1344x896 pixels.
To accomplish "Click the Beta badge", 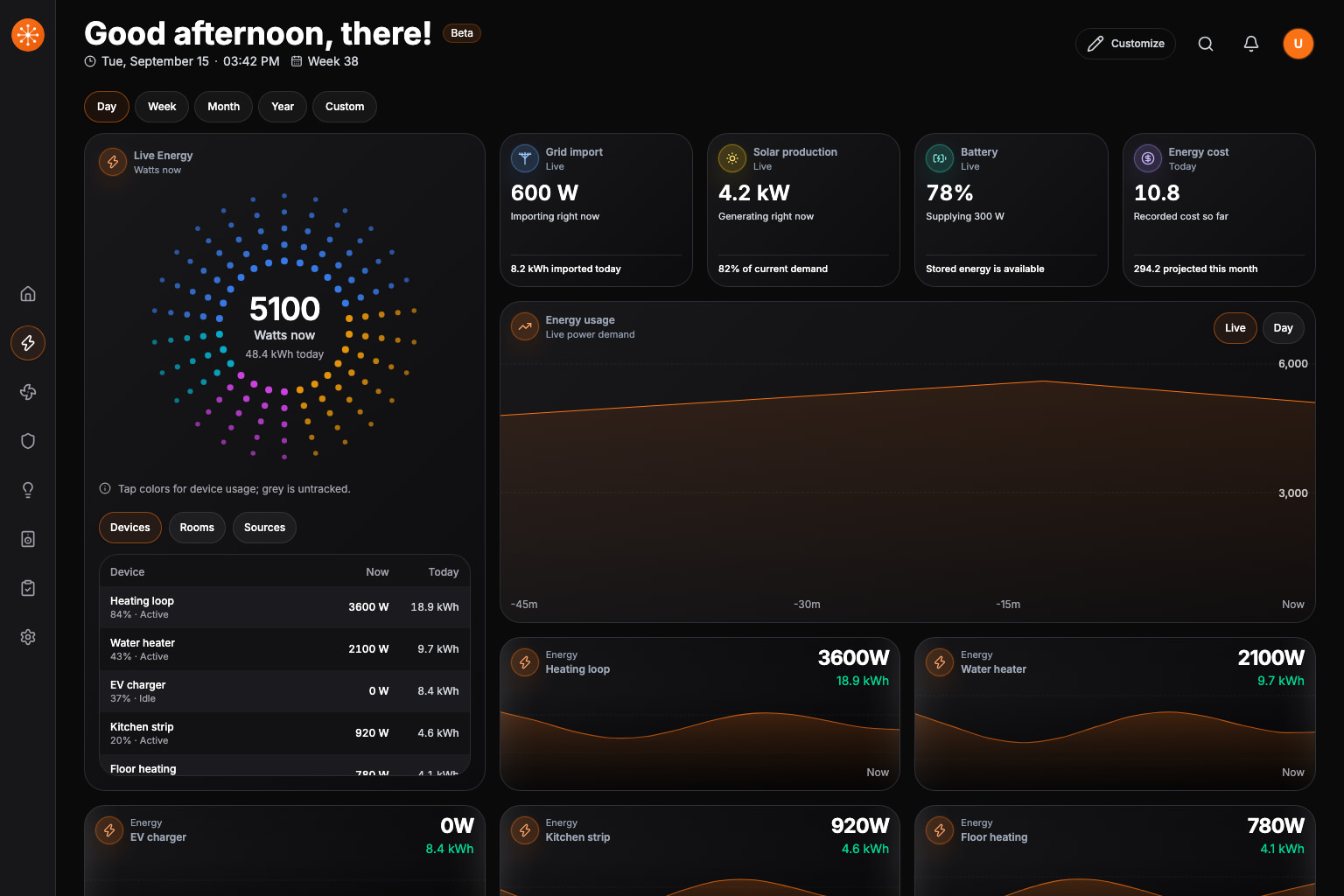I will tap(462, 33).
